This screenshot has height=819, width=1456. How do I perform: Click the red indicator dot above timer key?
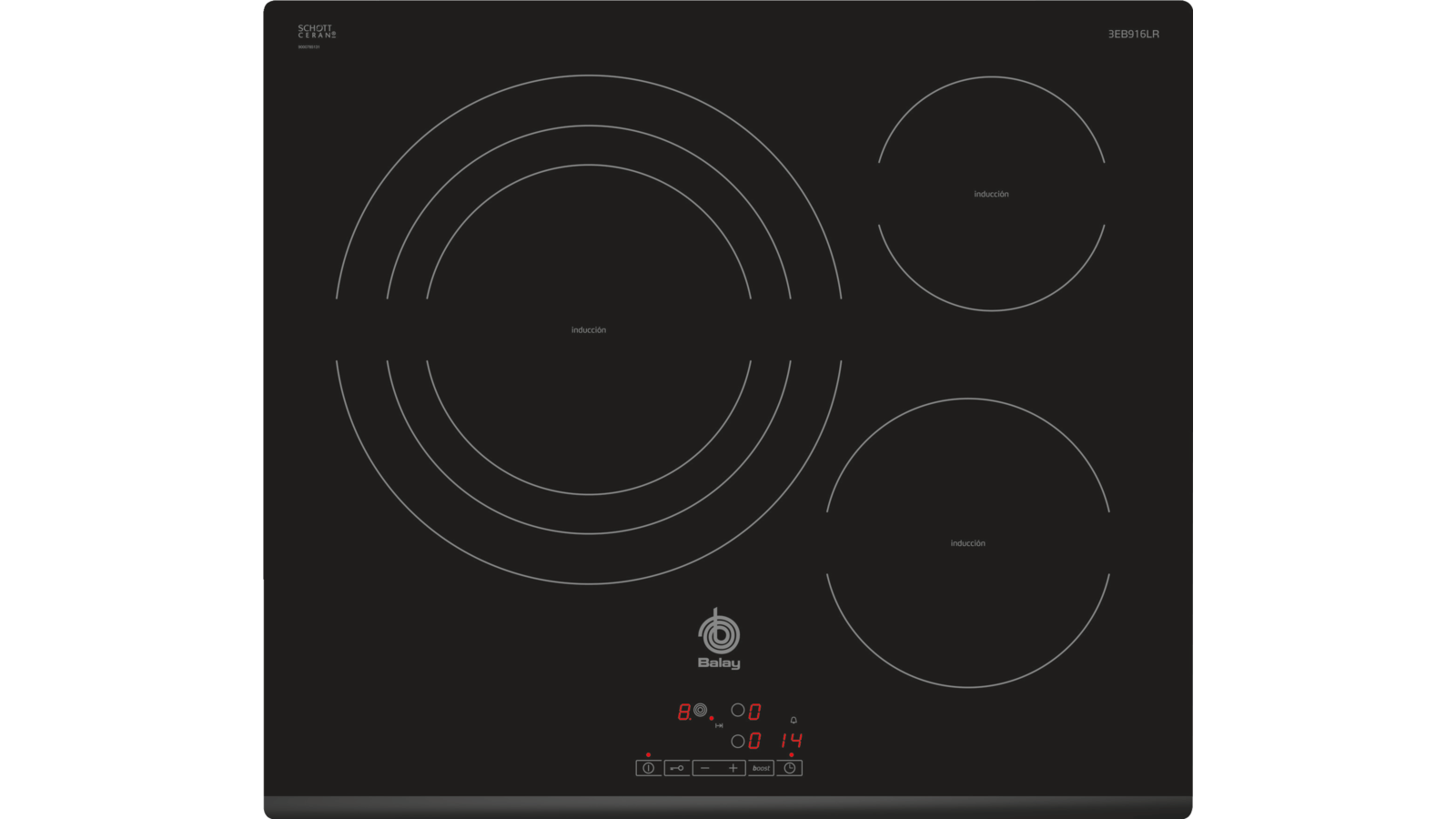tap(791, 754)
